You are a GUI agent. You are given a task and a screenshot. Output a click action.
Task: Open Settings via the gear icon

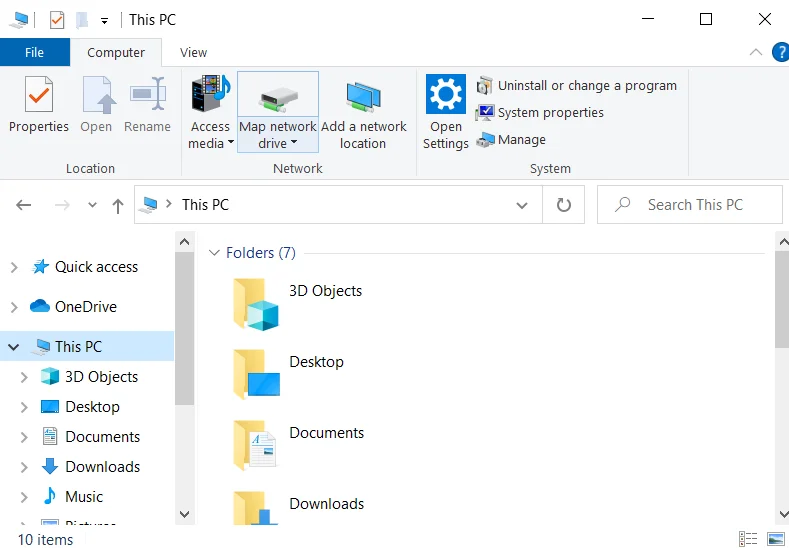pyautogui.click(x=446, y=94)
